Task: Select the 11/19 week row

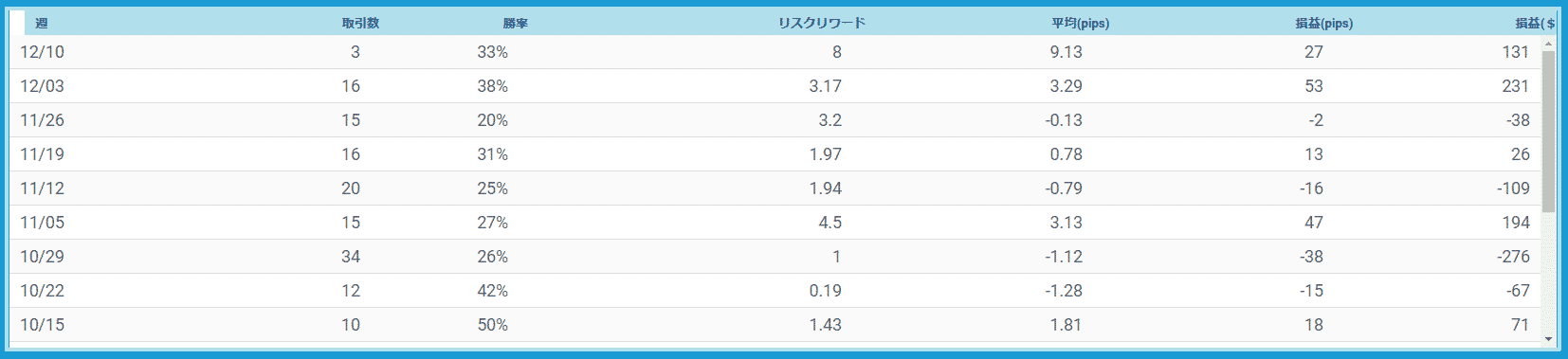Action: [x=775, y=154]
